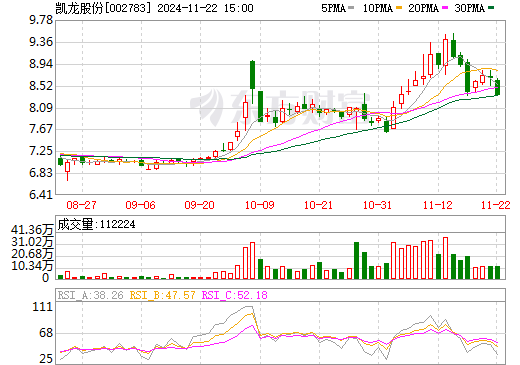Click the 7.25 price axis label

click(41, 151)
